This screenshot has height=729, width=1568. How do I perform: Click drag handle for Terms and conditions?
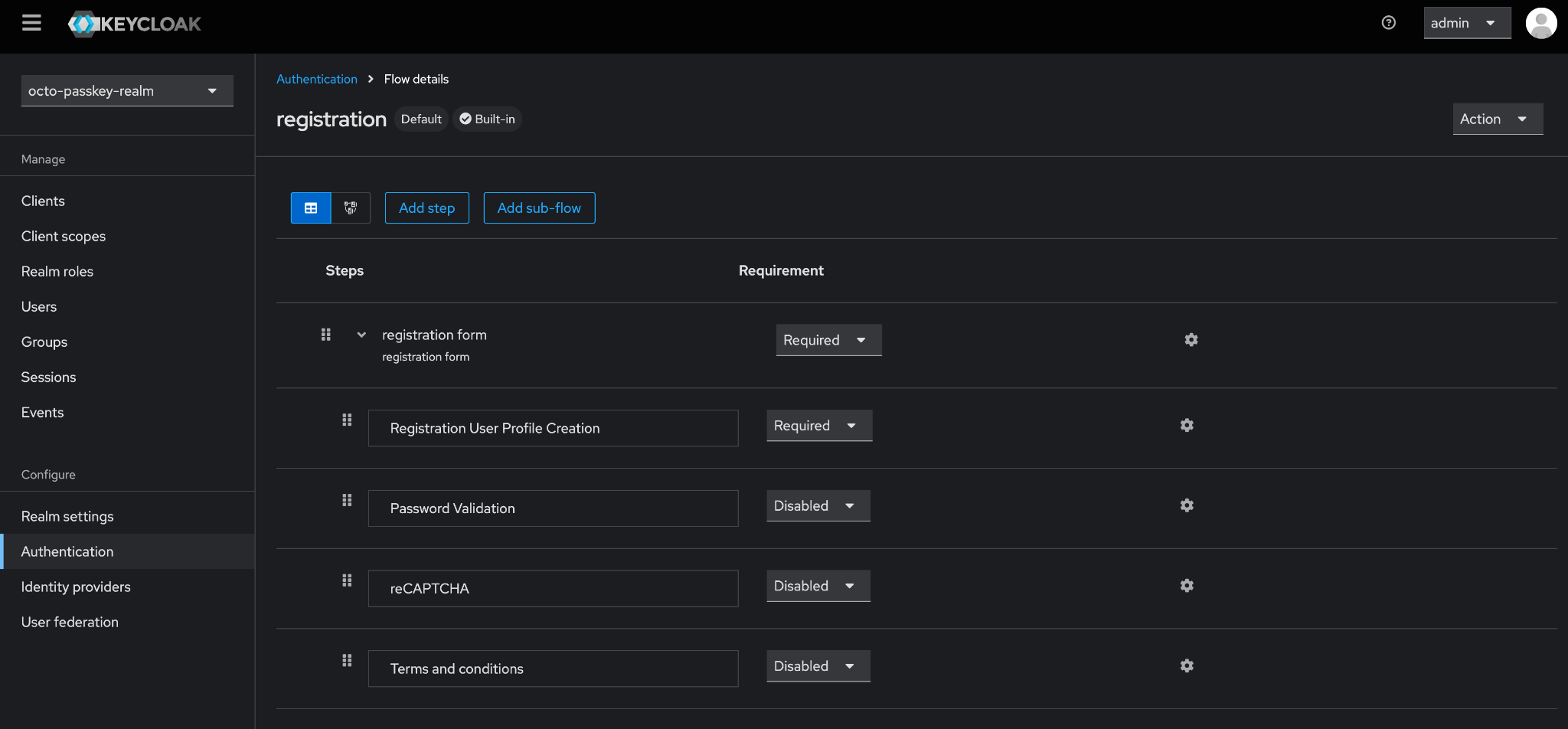[347, 660]
